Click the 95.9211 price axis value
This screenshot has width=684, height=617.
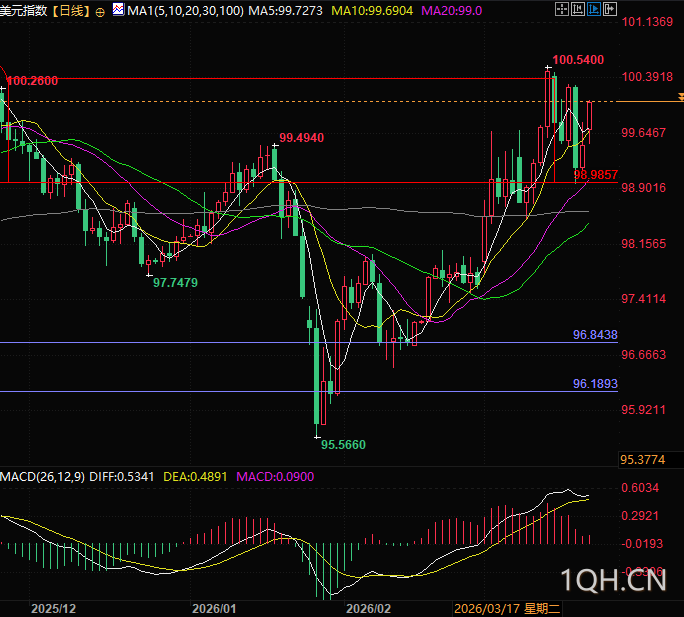(x=643, y=410)
